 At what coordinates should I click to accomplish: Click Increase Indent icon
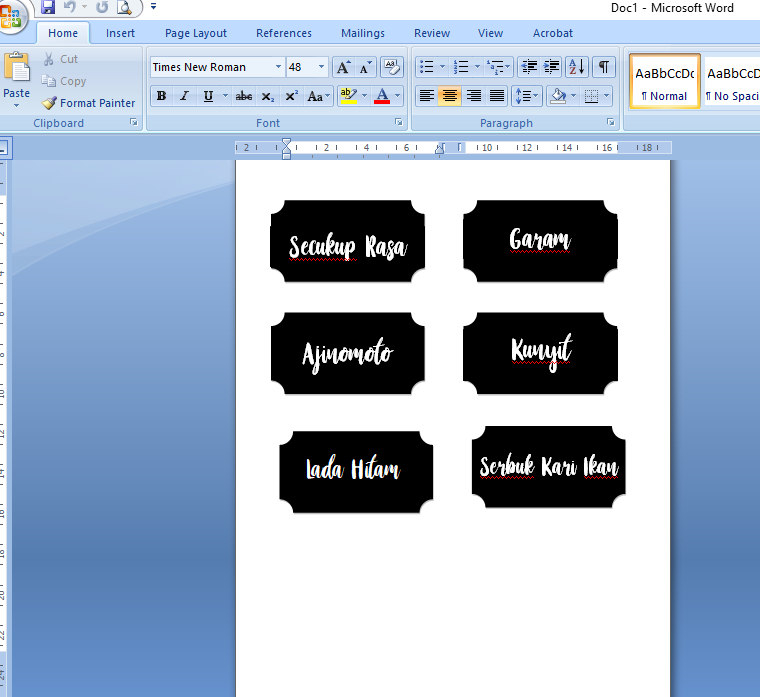pos(551,67)
